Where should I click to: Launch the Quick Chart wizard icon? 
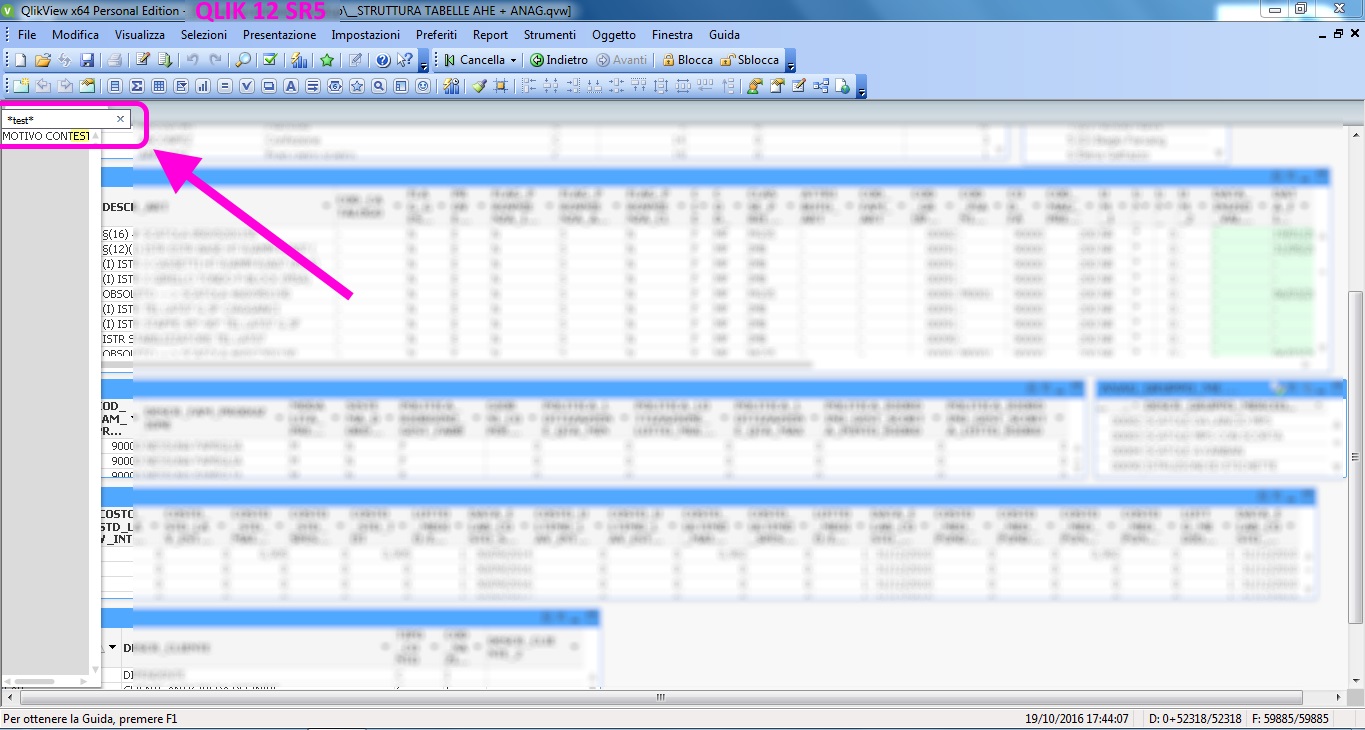(x=299, y=60)
